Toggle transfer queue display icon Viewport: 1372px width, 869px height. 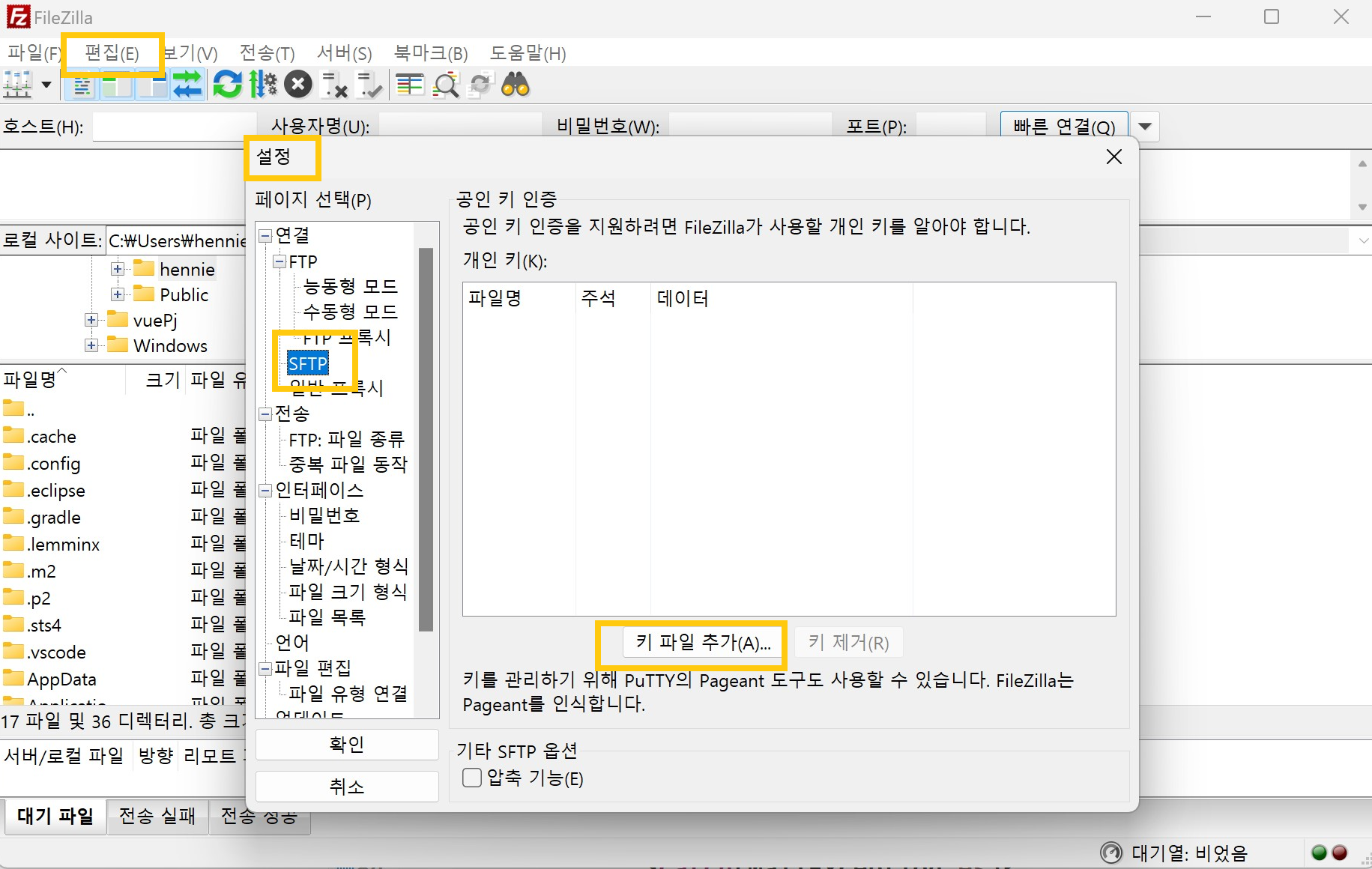[x=187, y=85]
